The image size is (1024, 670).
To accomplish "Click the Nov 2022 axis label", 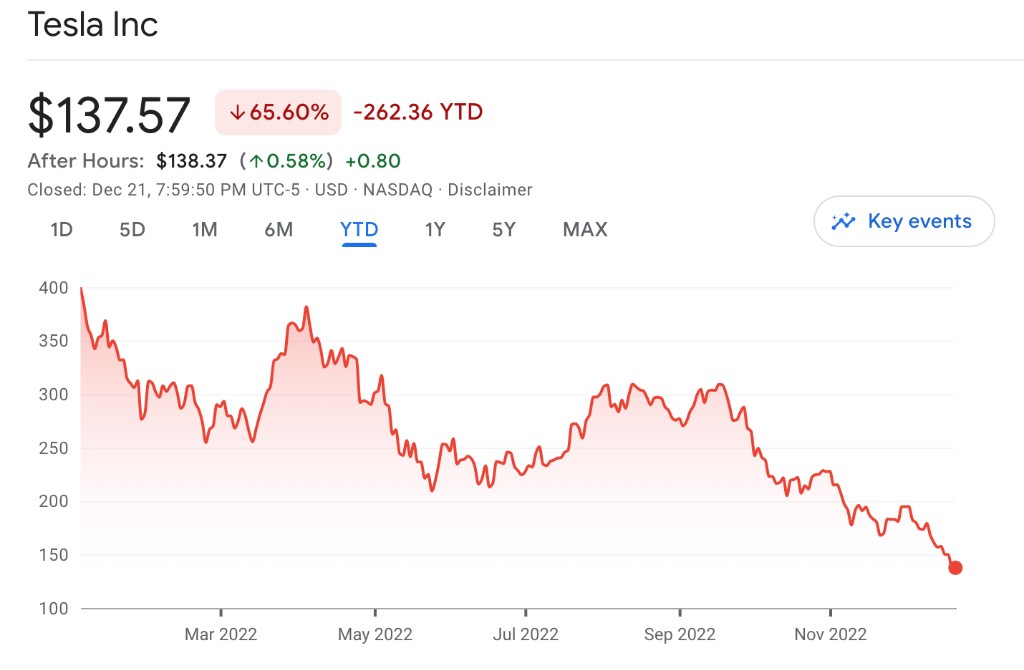I will (830, 634).
